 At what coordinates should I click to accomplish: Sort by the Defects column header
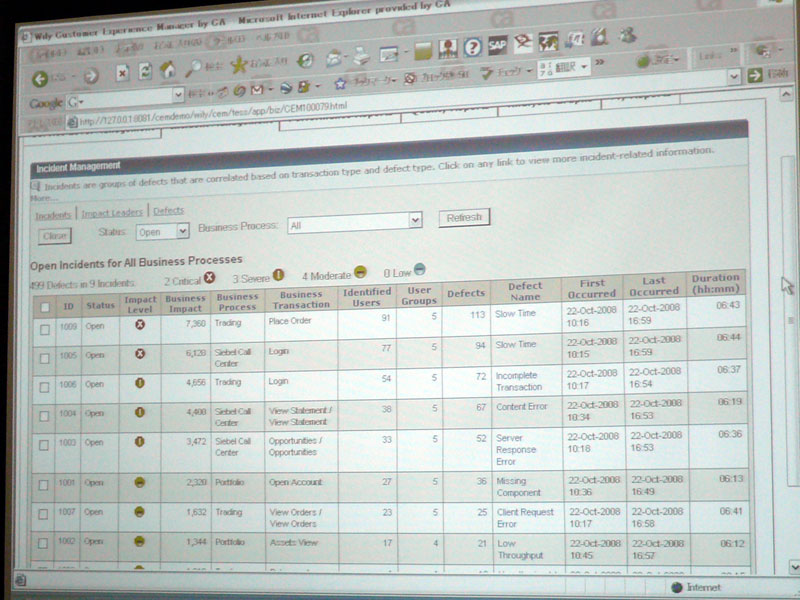pyautogui.click(x=466, y=293)
